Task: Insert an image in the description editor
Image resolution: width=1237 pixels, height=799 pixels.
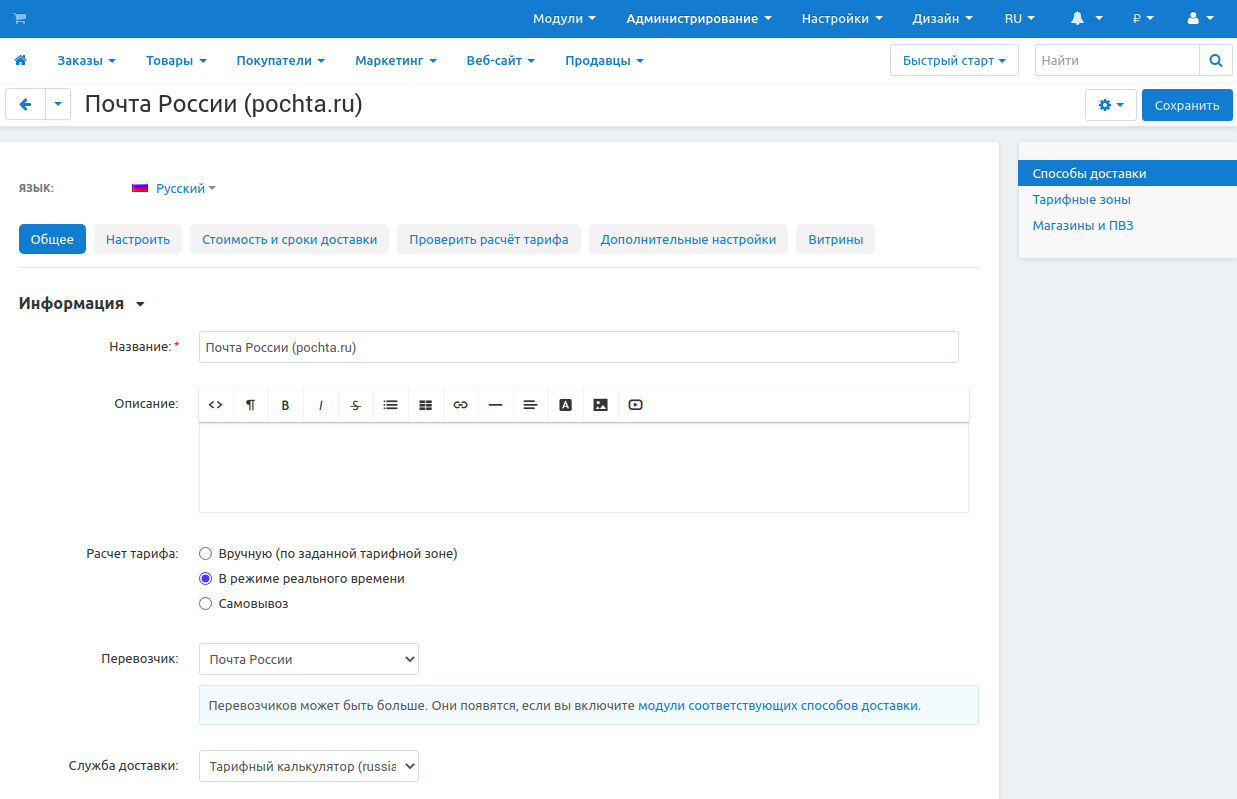Action: click(600, 405)
